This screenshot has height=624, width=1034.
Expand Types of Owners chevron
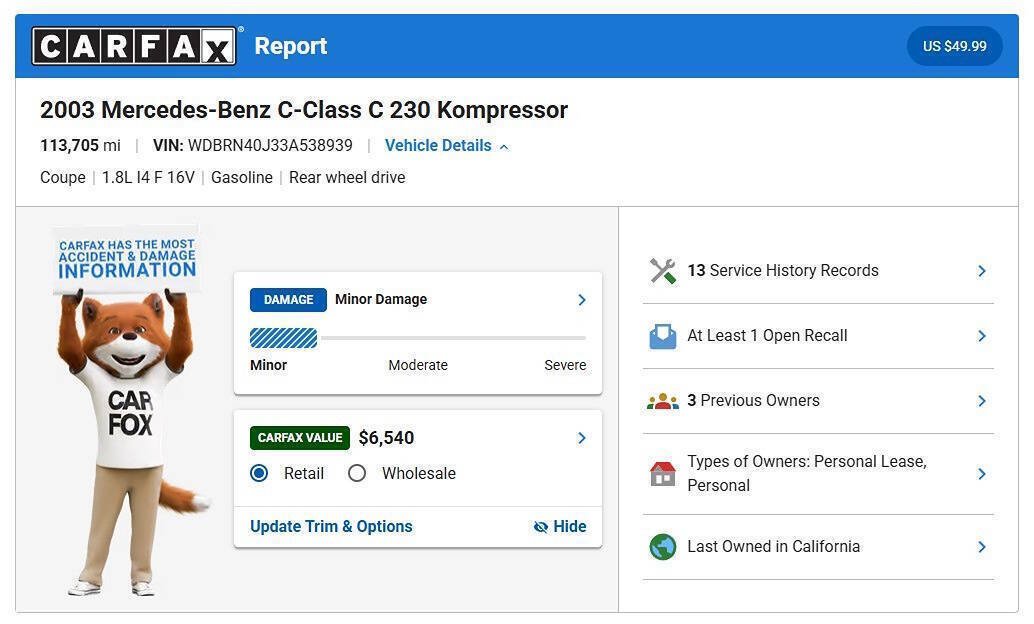(982, 474)
